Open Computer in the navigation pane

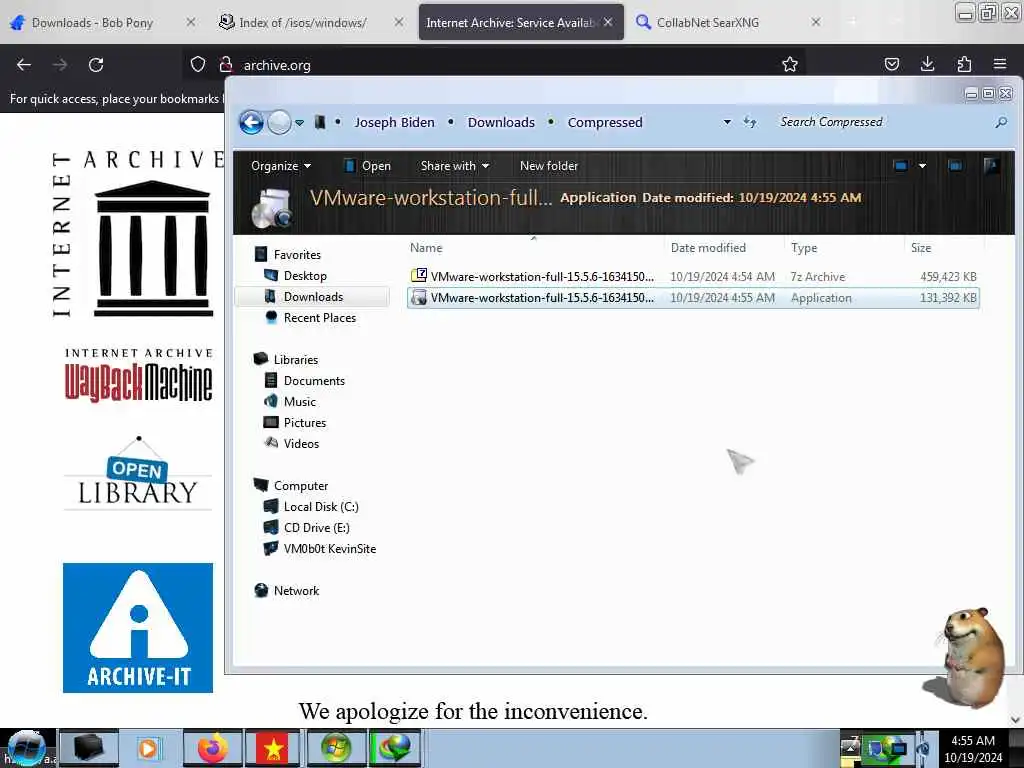[x=300, y=486]
